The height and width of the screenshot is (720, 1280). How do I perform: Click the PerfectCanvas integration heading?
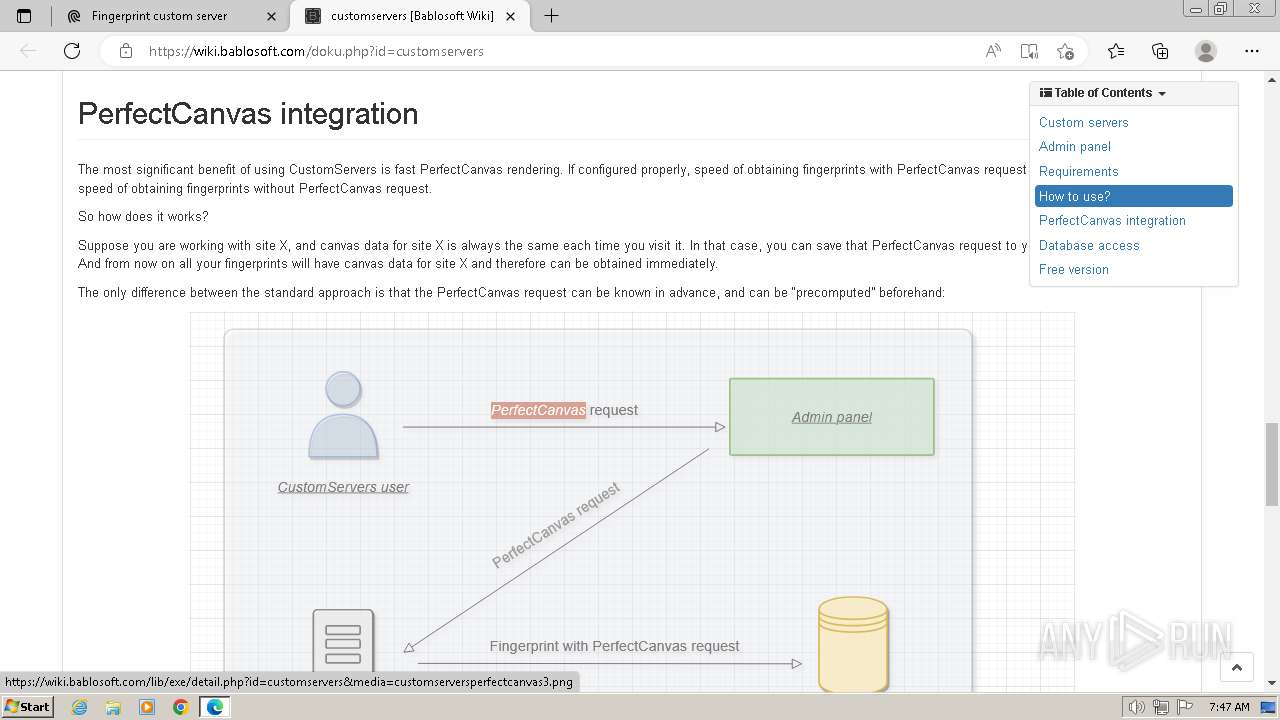pos(248,114)
